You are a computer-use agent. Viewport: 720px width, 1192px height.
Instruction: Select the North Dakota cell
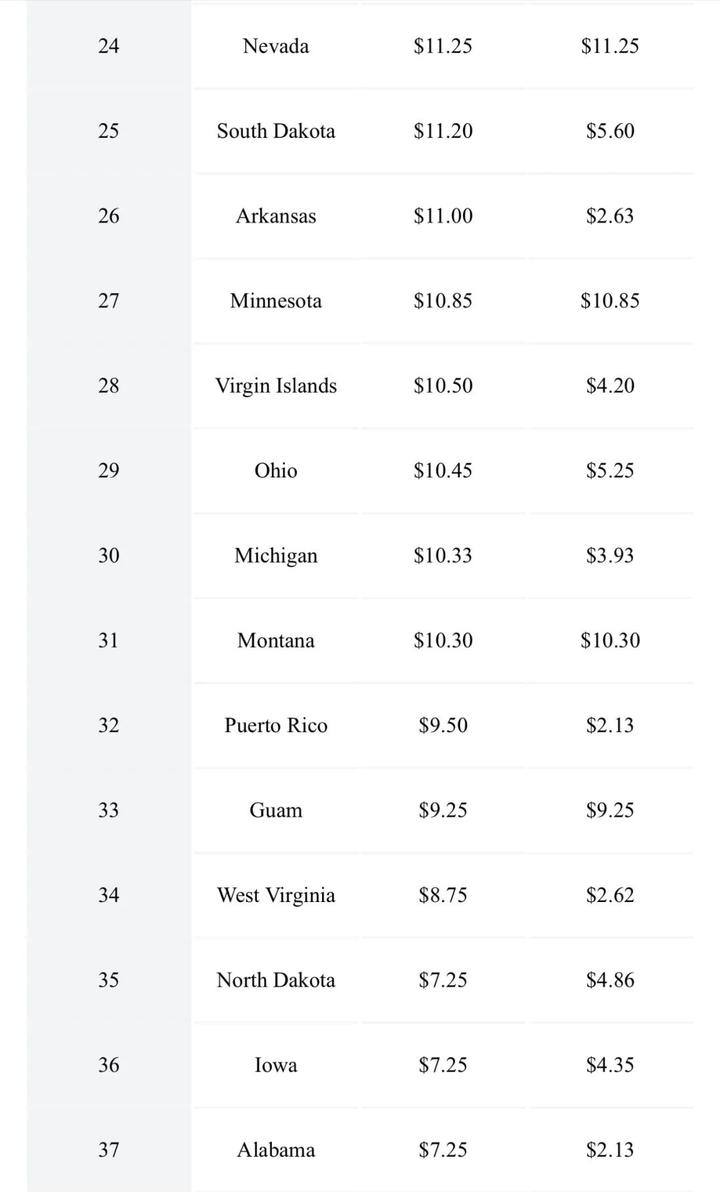pyautogui.click(x=275, y=981)
